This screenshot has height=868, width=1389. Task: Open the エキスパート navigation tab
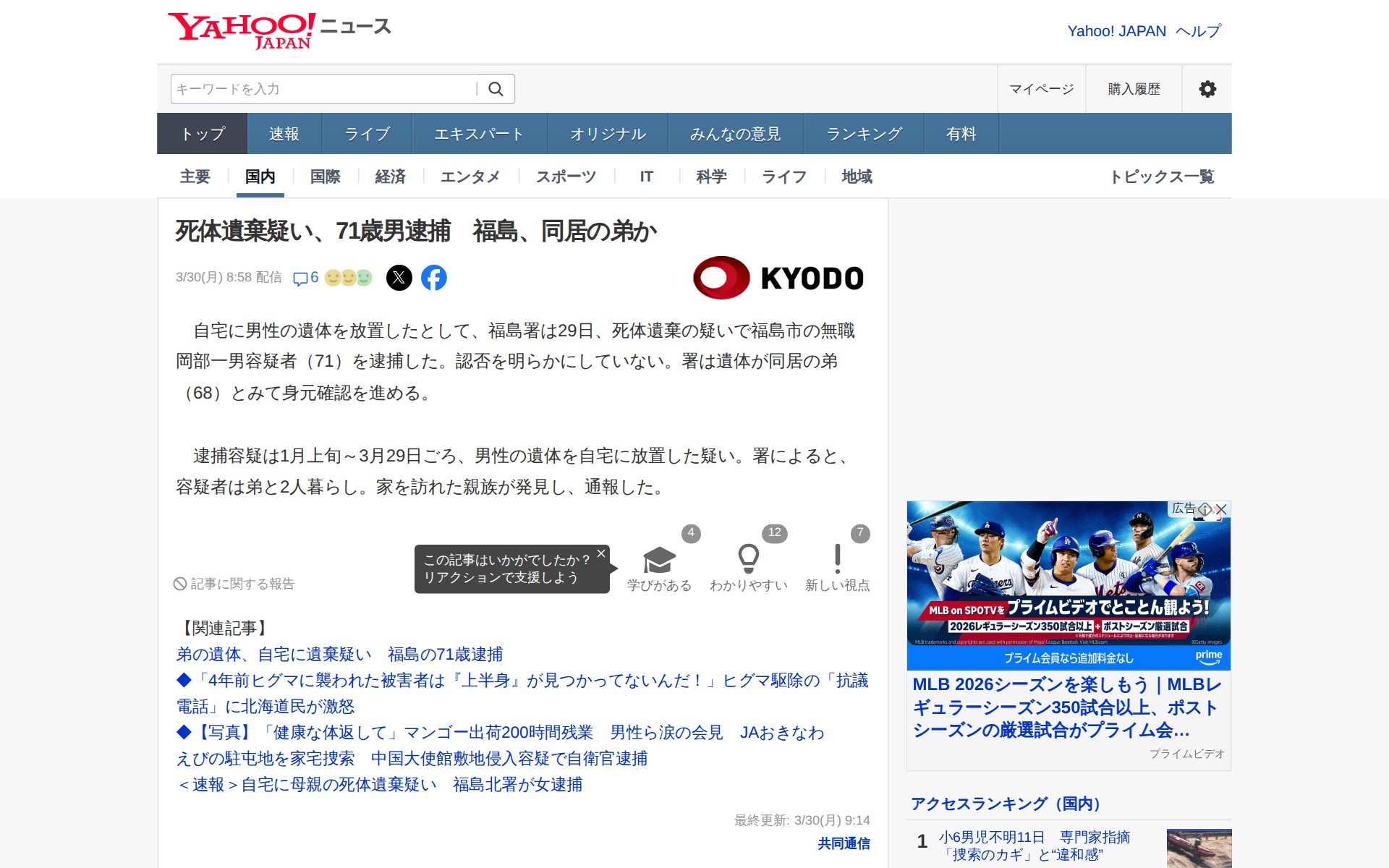coord(479,134)
